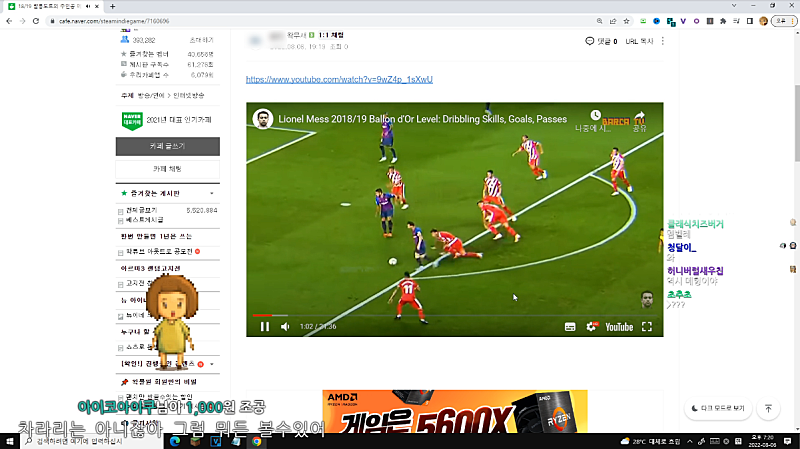The image size is (800, 449).
Task: Expand the section arrow beside the red dot
Action: click(x=212, y=364)
